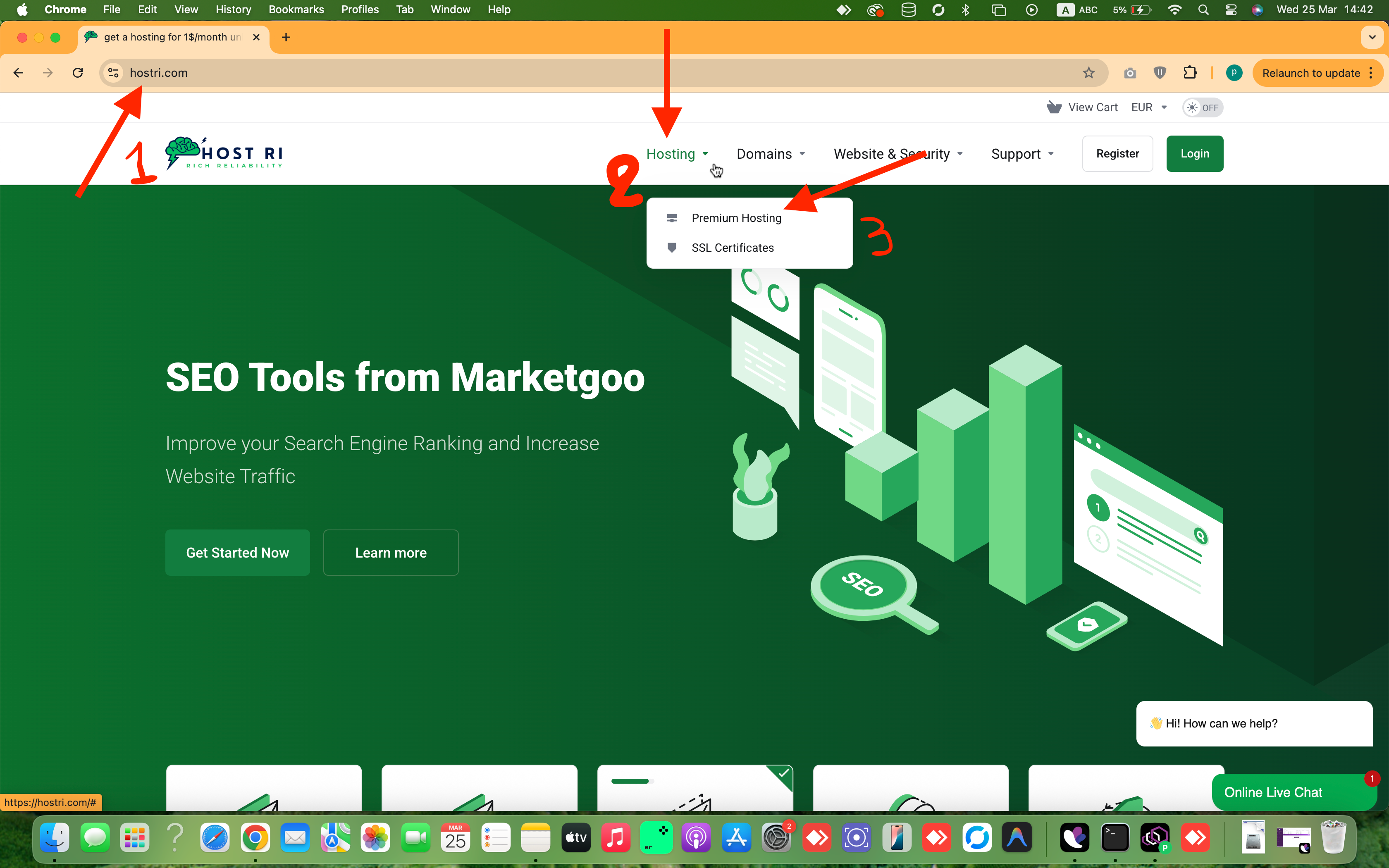1389x868 pixels.
Task: Click the bookmark star icon
Action: click(x=1088, y=73)
